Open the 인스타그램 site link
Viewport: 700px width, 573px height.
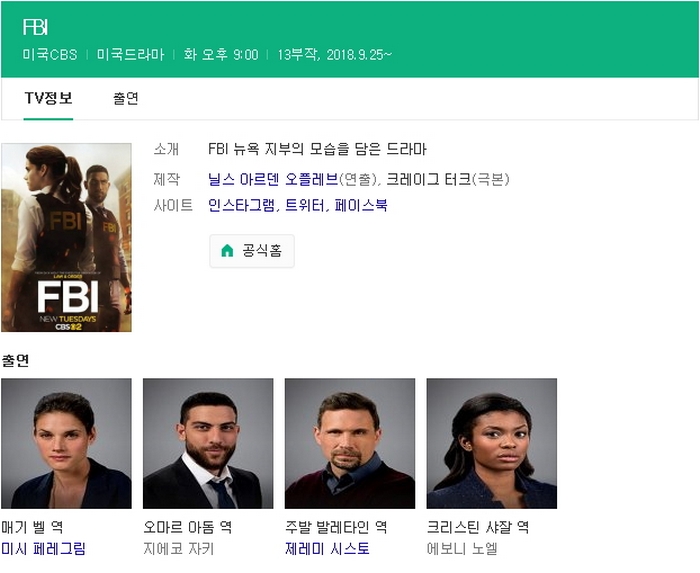point(242,205)
